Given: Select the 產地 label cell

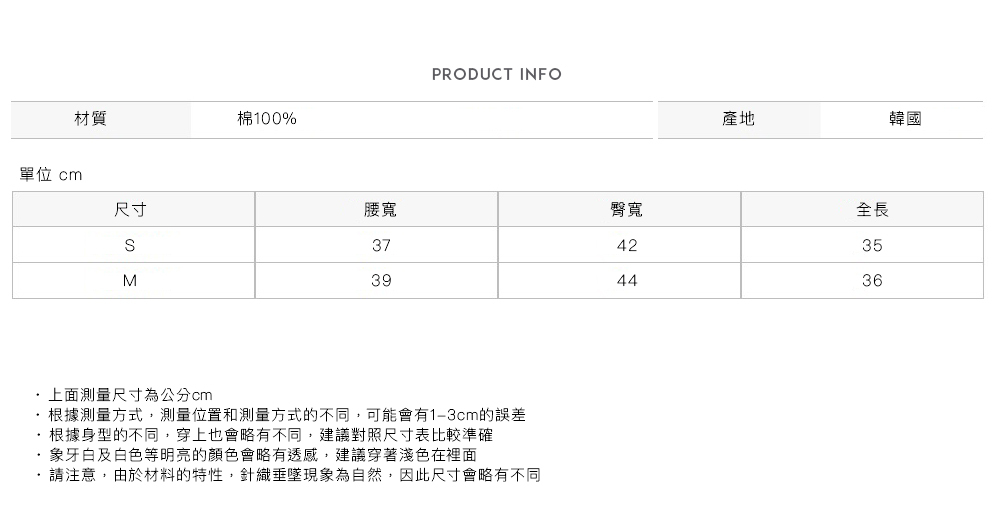Looking at the screenshot, I should [x=738, y=120].
